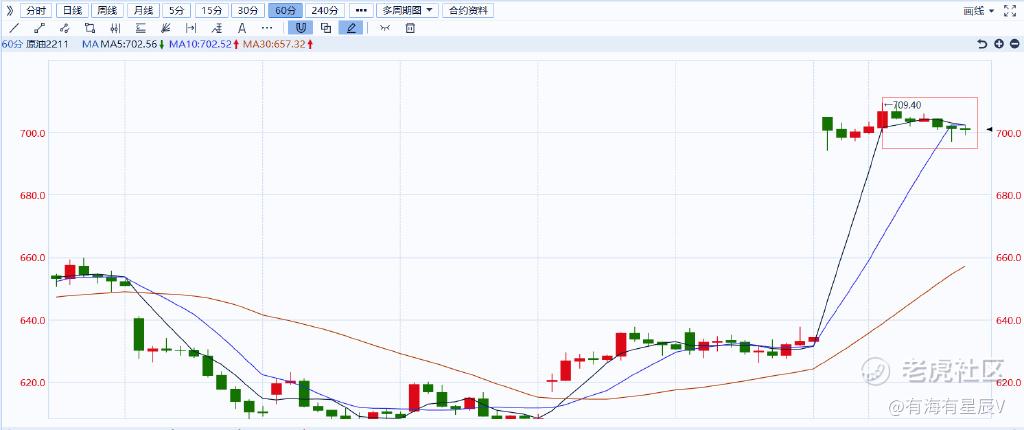The height and width of the screenshot is (430, 1024).
Task: Select the 30分 period
Action: coord(248,10)
